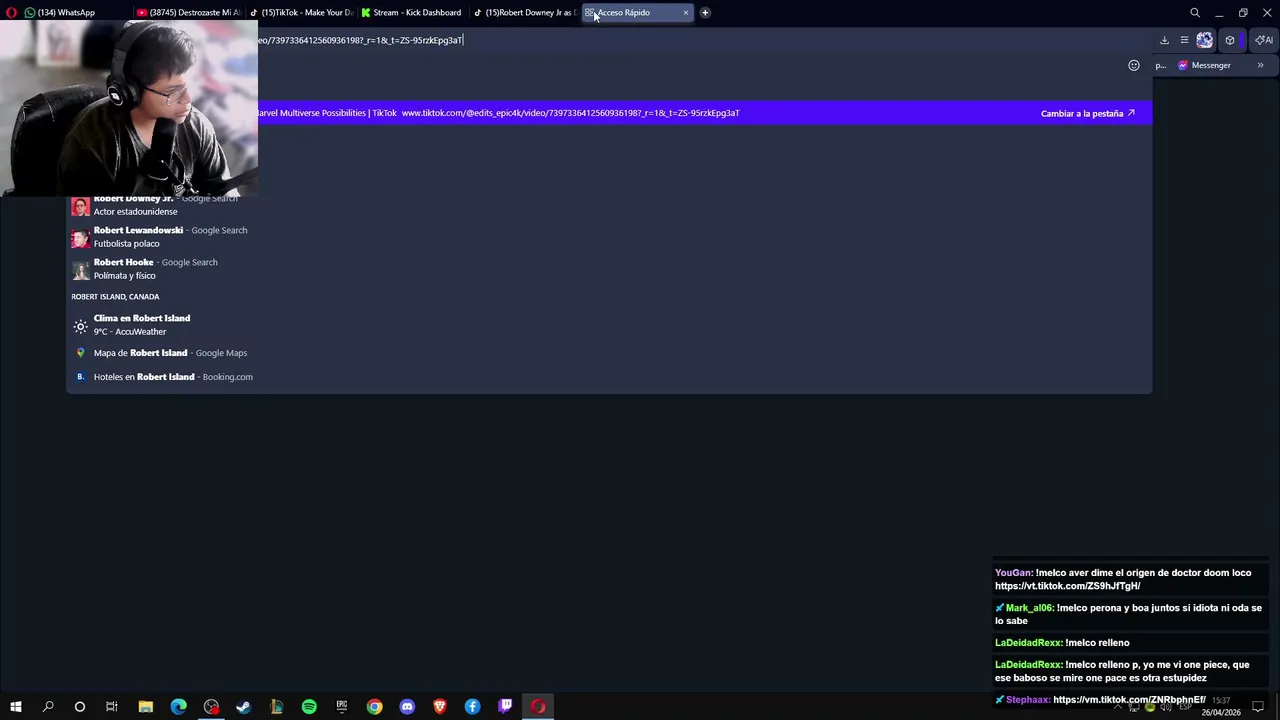Open the easy setup sliders icon
Viewport: 1280px width, 720px height.
coord(1184,40)
